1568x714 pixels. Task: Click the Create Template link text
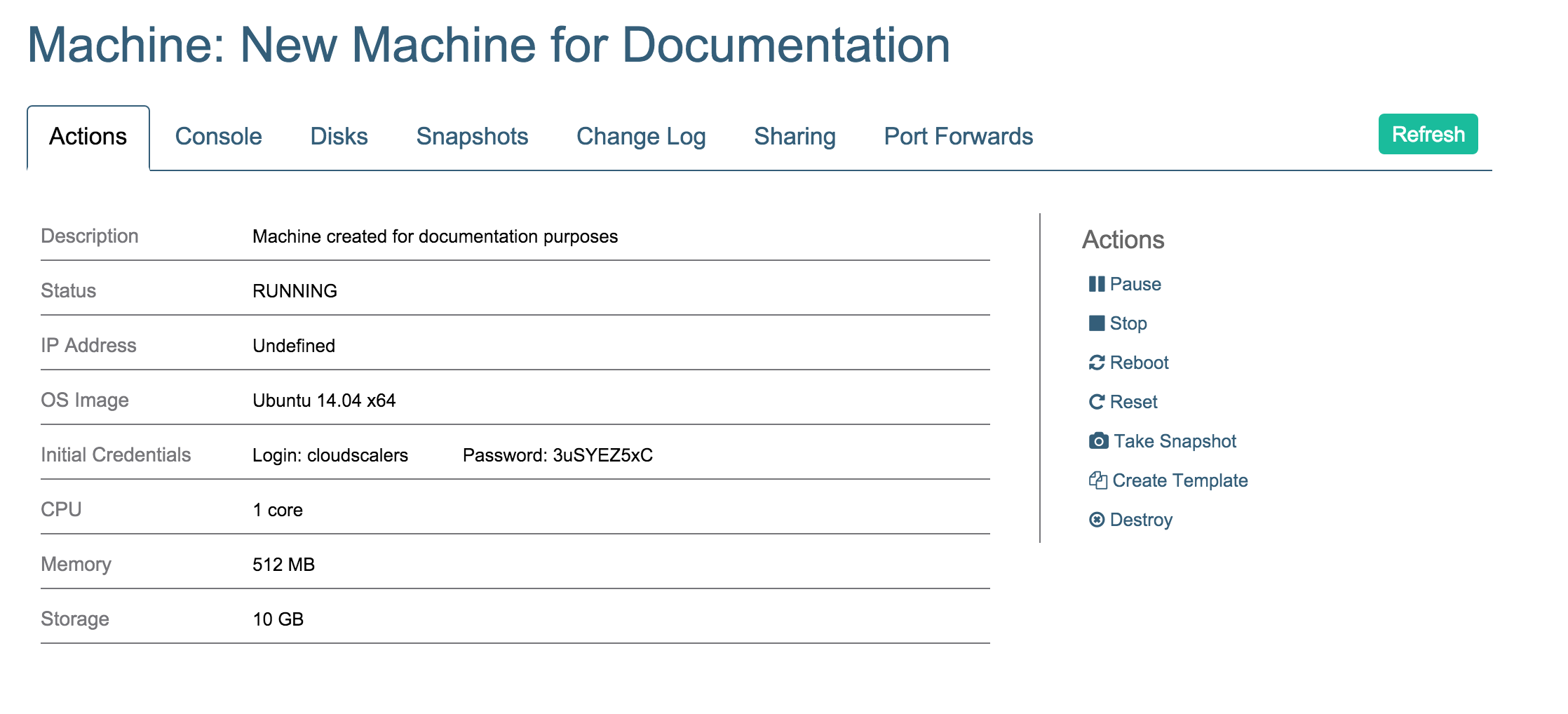coord(1180,480)
